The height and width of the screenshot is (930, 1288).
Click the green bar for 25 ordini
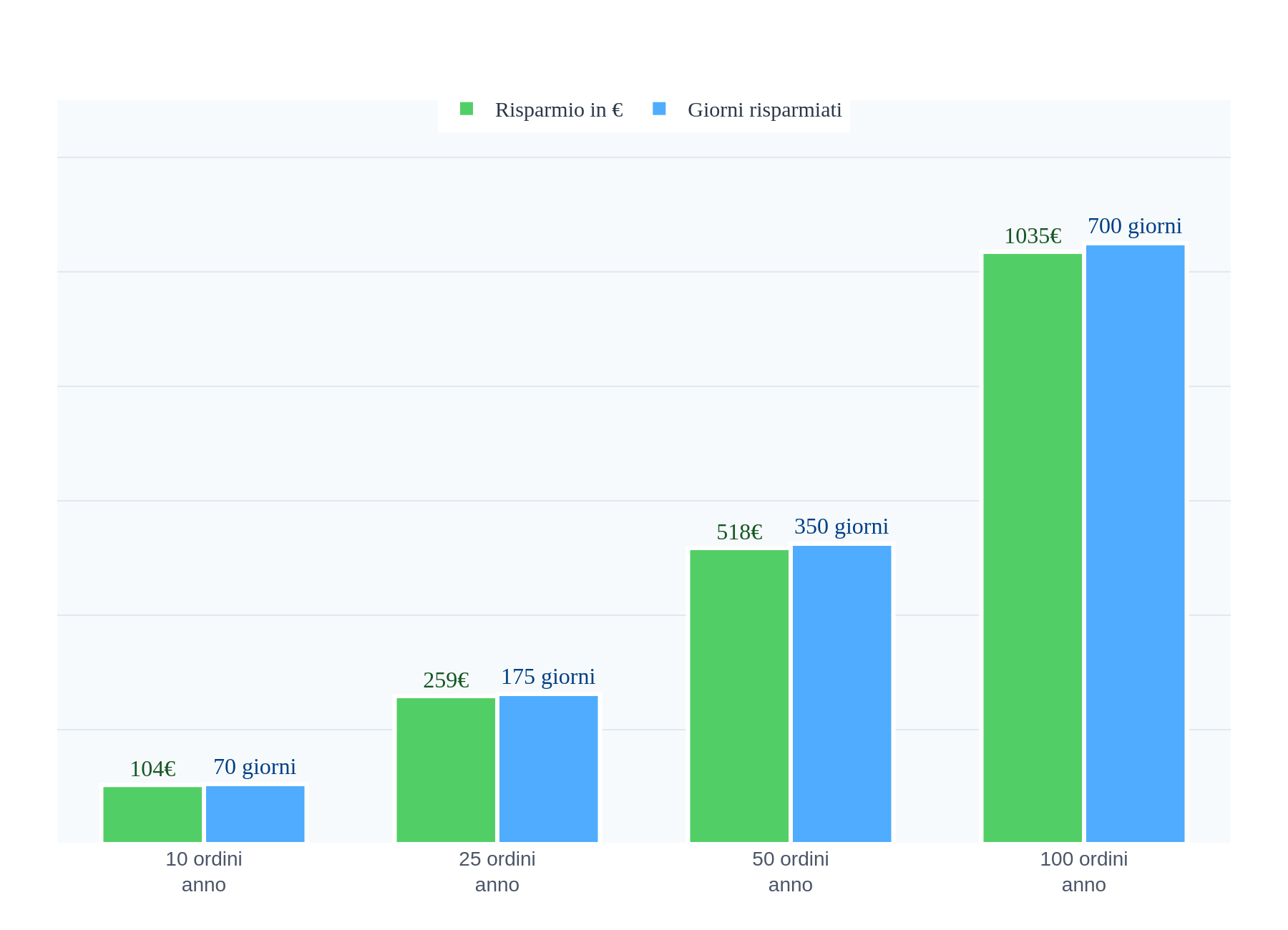coord(446,770)
